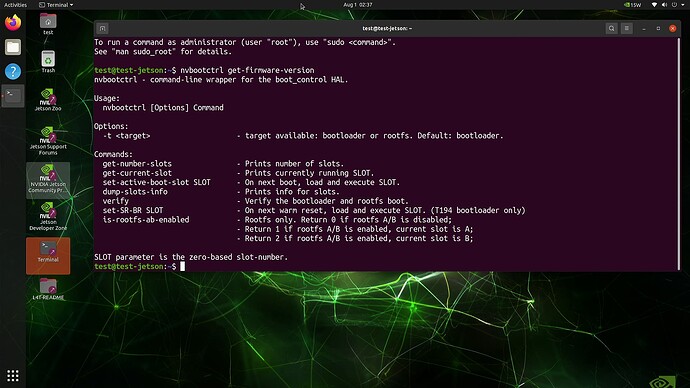The width and height of the screenshot is (690, 388).
Task: Click the terminal command prompt cursor
Action: [182, 266]
